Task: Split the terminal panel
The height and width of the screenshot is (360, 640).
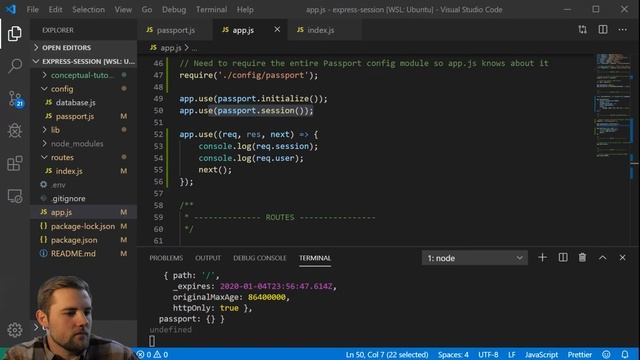Action: pyautogui.click(x=563, y=258)
